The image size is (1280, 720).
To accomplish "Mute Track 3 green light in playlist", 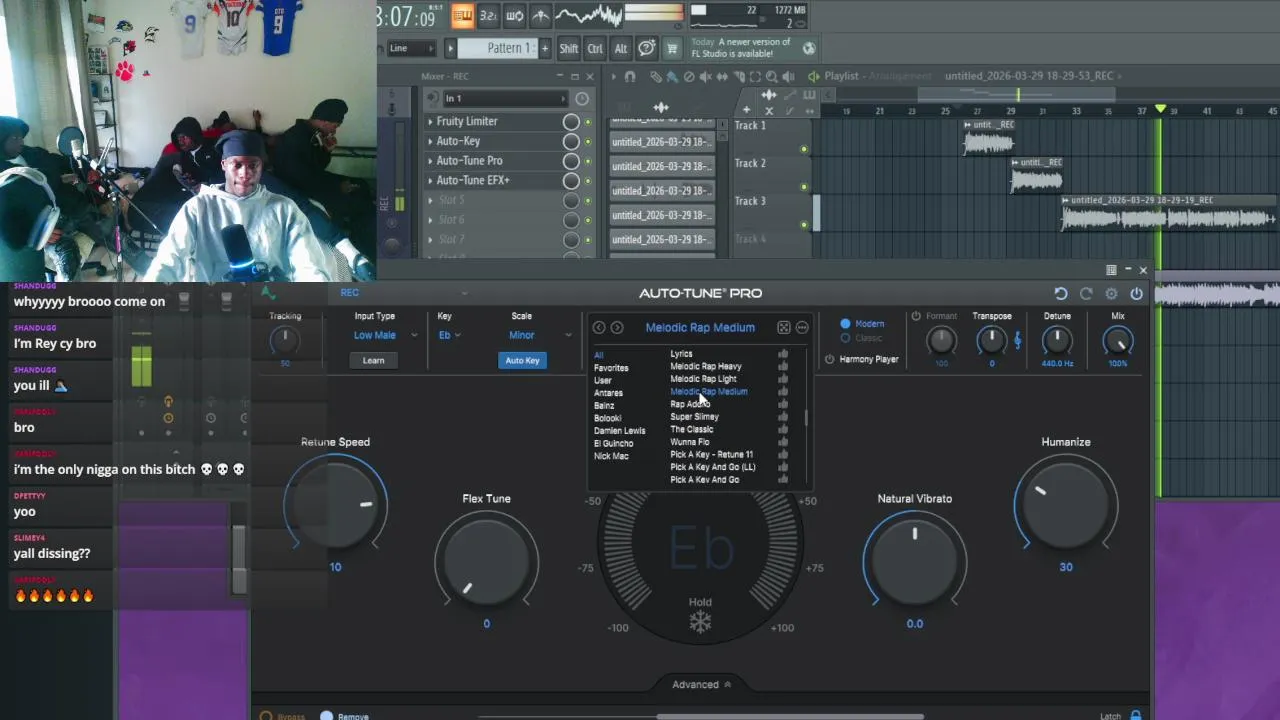I will point(804,224).
